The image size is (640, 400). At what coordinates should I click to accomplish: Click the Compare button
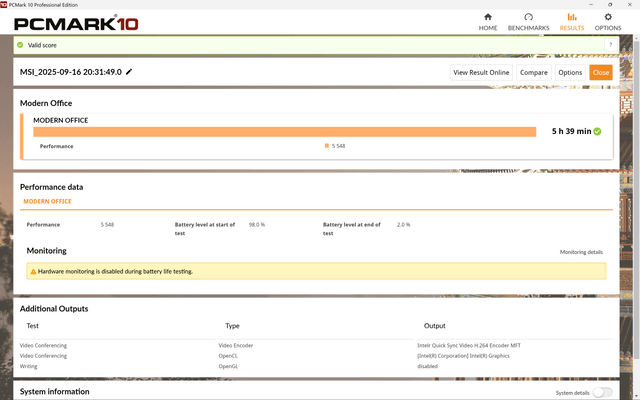pyautogui.click(x=533, y=73)
